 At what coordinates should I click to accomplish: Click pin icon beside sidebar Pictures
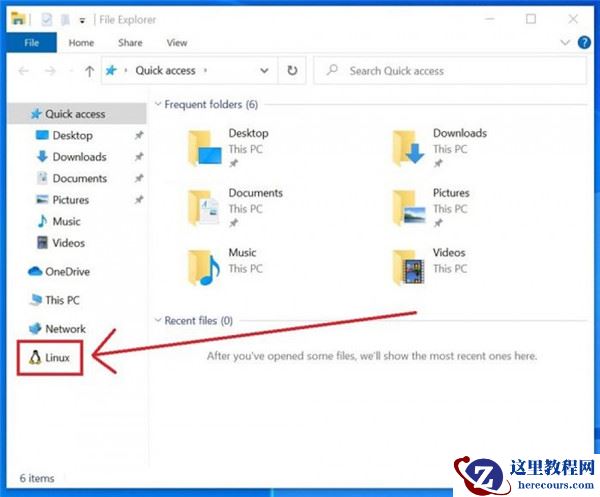point(139,200)
